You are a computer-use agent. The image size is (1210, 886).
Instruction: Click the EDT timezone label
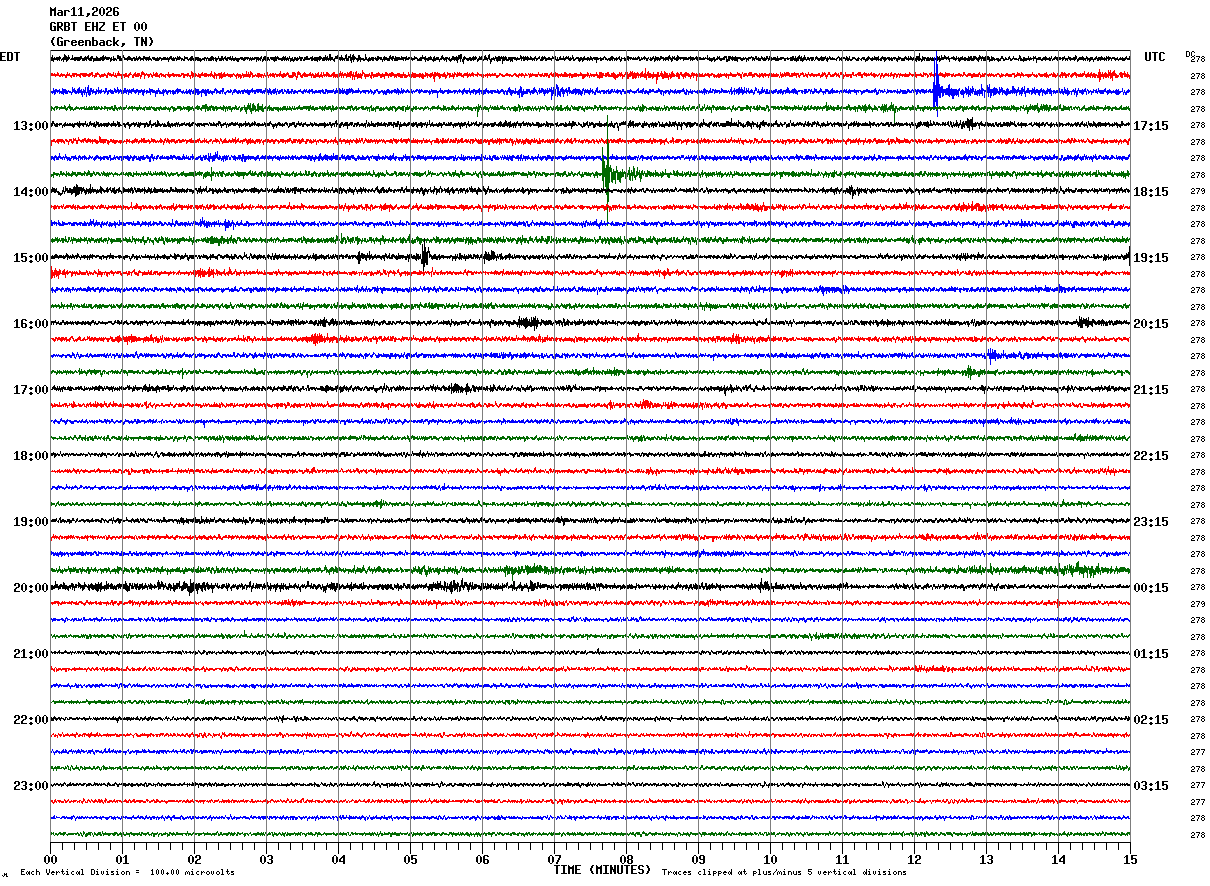point(10,57)
